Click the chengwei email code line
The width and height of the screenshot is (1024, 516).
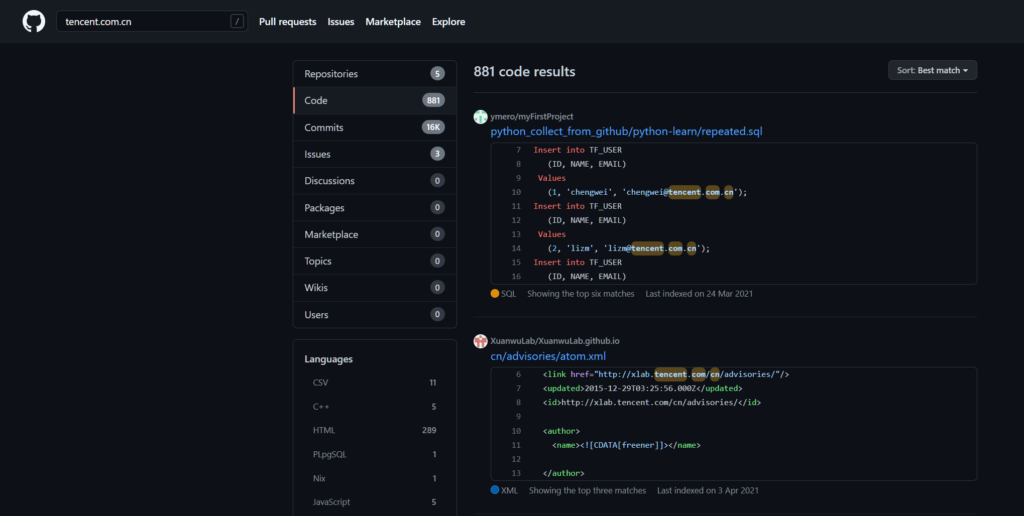647,192
